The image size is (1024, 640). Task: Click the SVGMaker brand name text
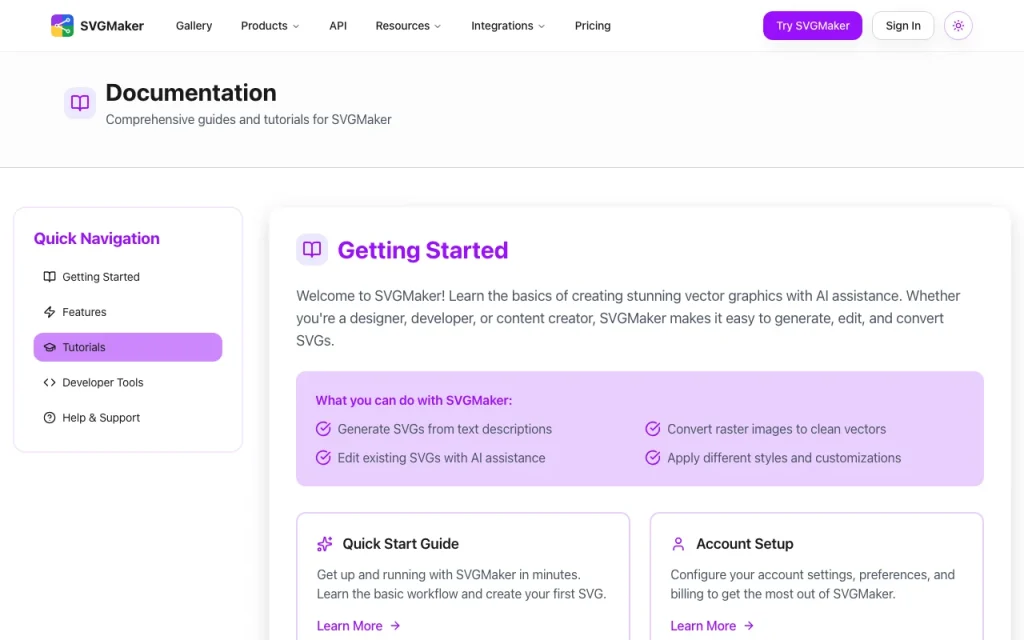pos(112,26)
